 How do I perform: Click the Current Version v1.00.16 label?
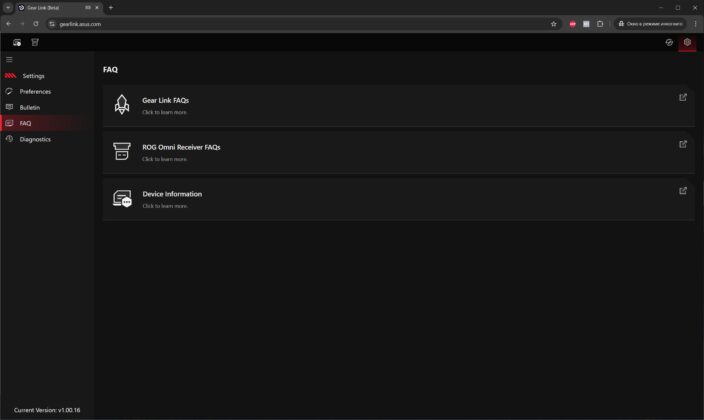(47, 410)
